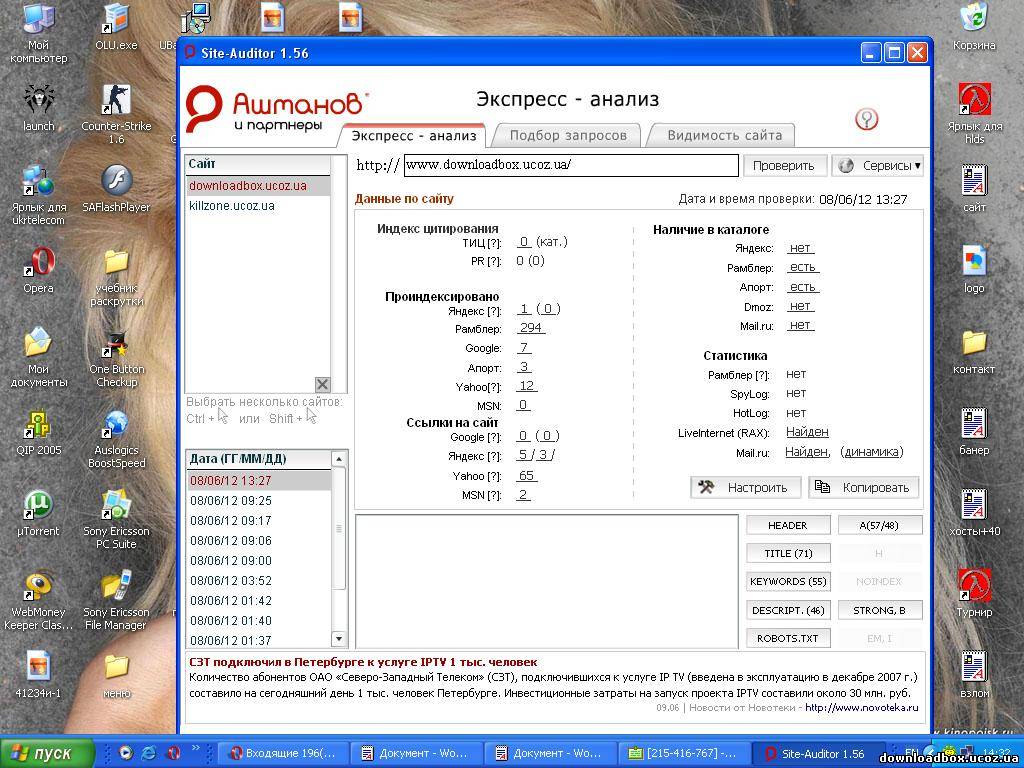
Task: Open the СЗТ IPTV news headline
Action: tap(363, 662)
